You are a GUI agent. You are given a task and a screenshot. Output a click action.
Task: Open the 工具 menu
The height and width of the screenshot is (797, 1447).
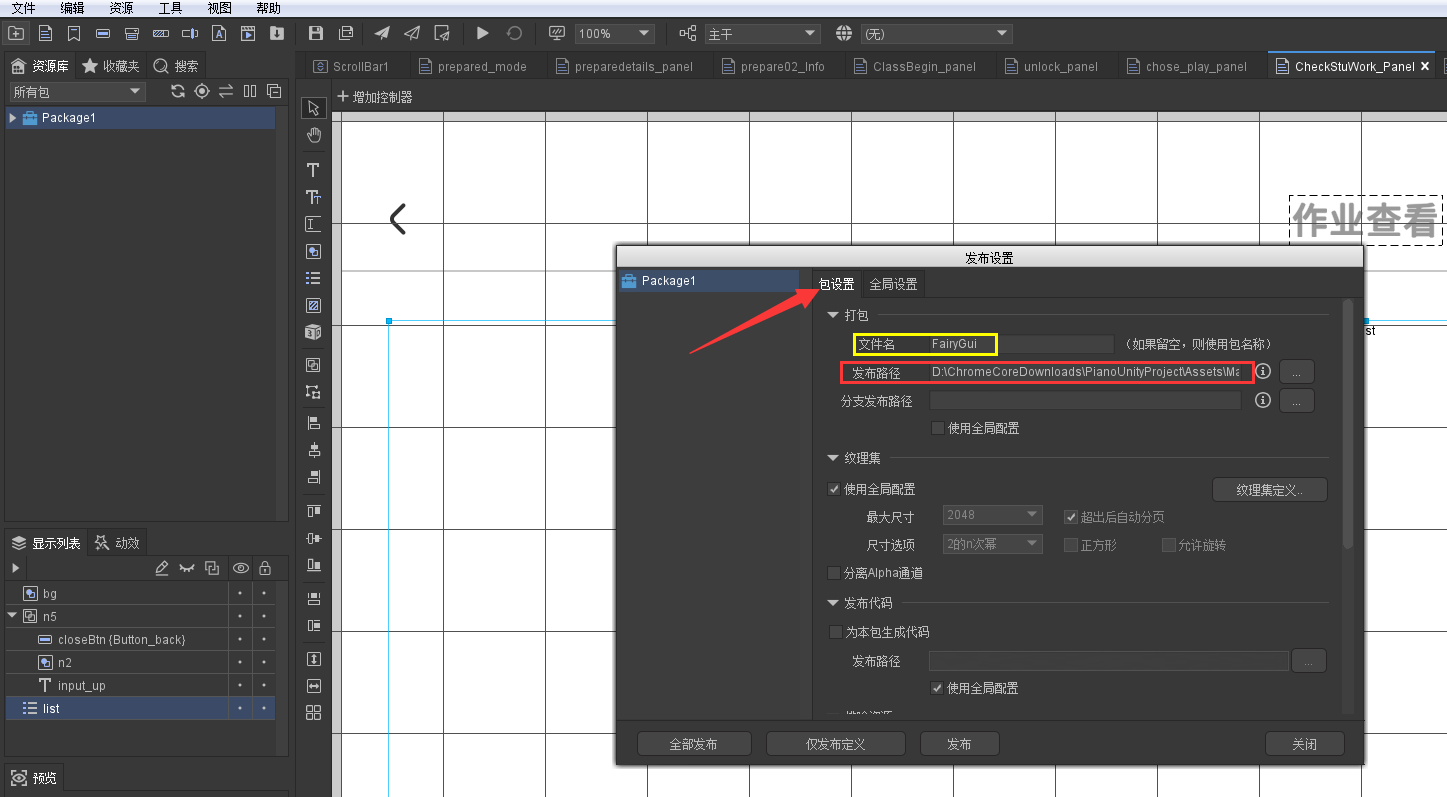click(170, 8)
